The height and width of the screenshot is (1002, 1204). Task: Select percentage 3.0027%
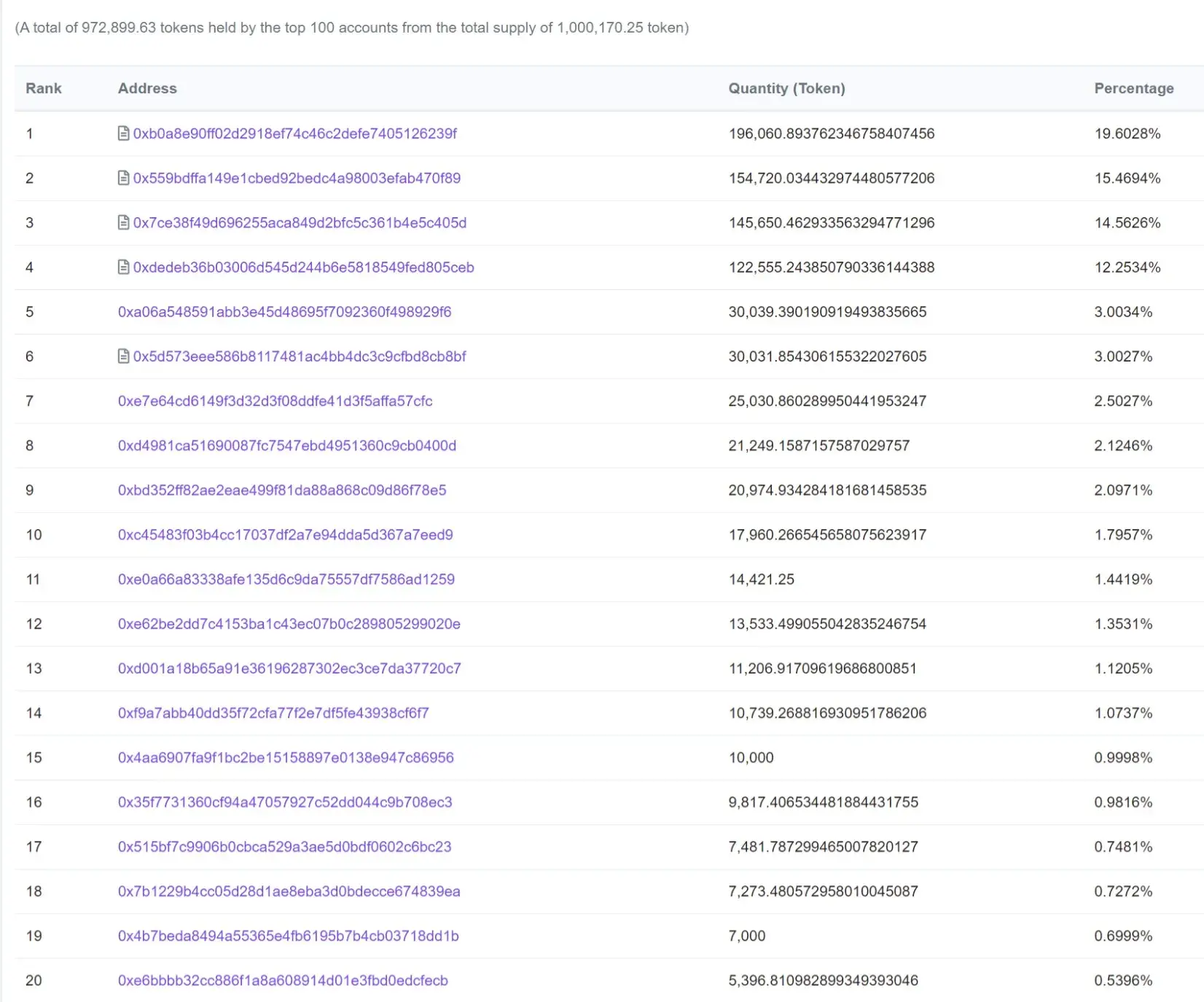[1123, 356]
